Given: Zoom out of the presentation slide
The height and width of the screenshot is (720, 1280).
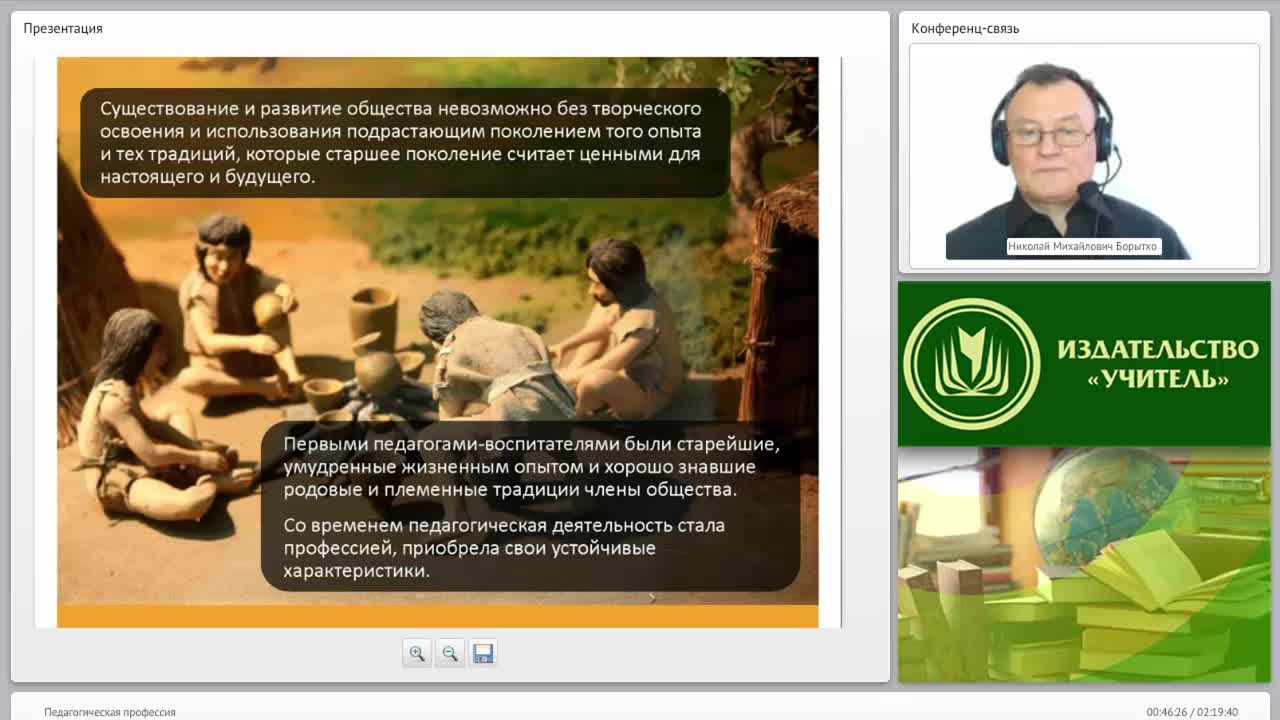Looking at the screenshot, I should [x=450, y=653].
